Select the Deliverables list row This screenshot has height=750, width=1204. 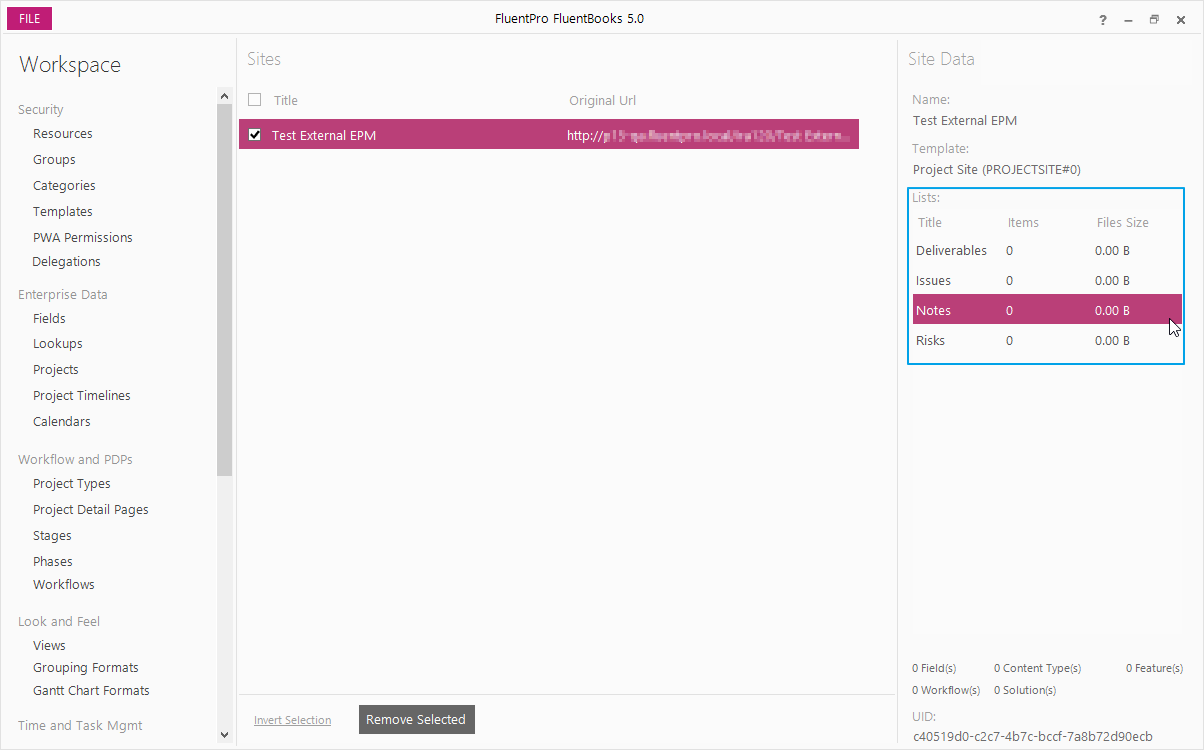click(1047, 251)
